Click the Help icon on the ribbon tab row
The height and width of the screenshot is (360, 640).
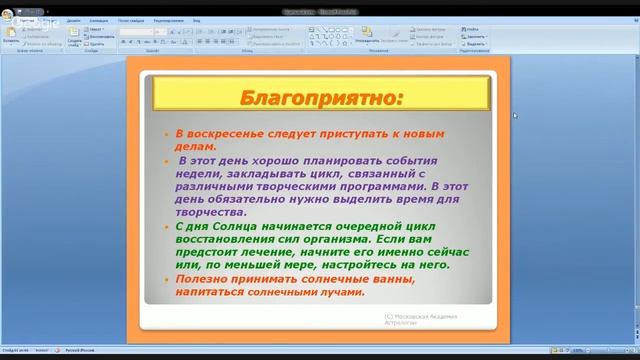click(636, 20)
